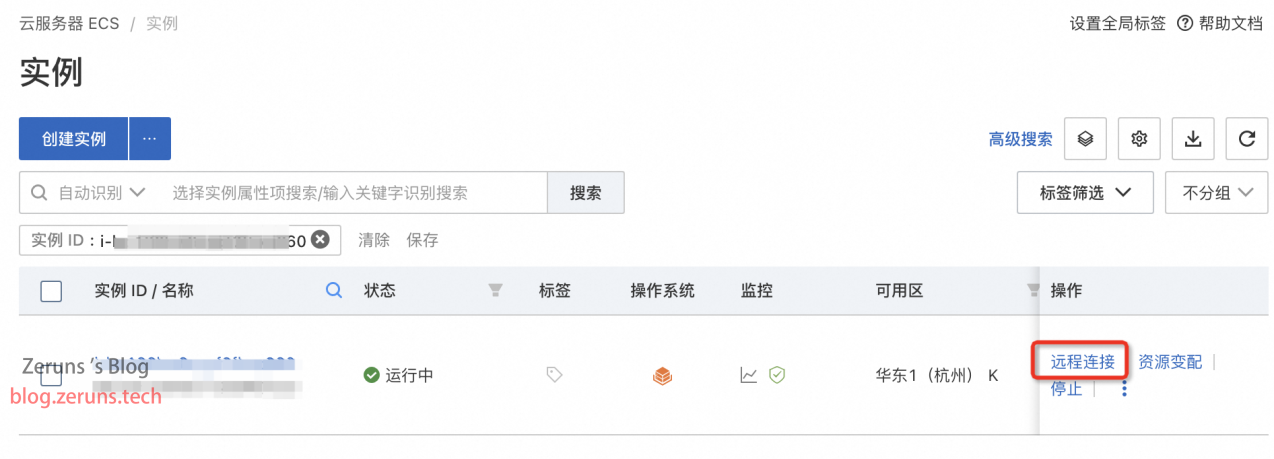1274x459 pixels.
Task: Open the 云服务器 ECS breadcrumb
Action: click(x=69, y=23)
